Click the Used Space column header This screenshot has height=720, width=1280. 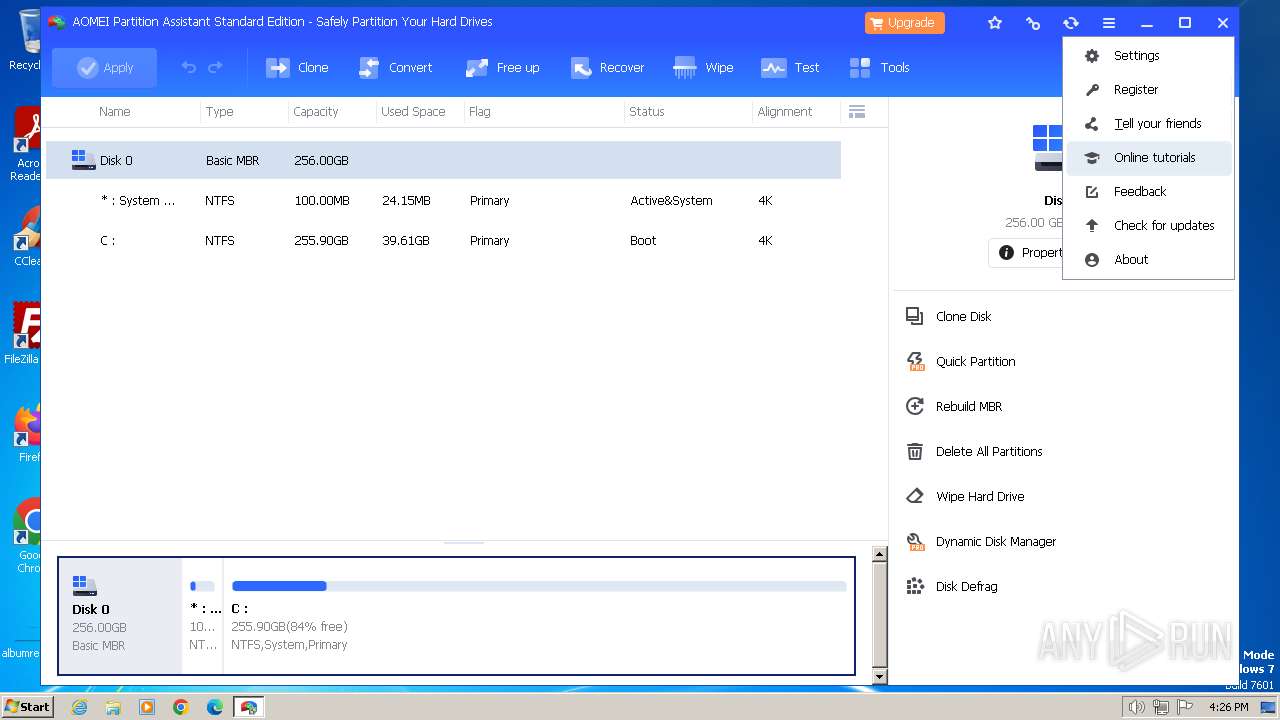tap(413, 112)
